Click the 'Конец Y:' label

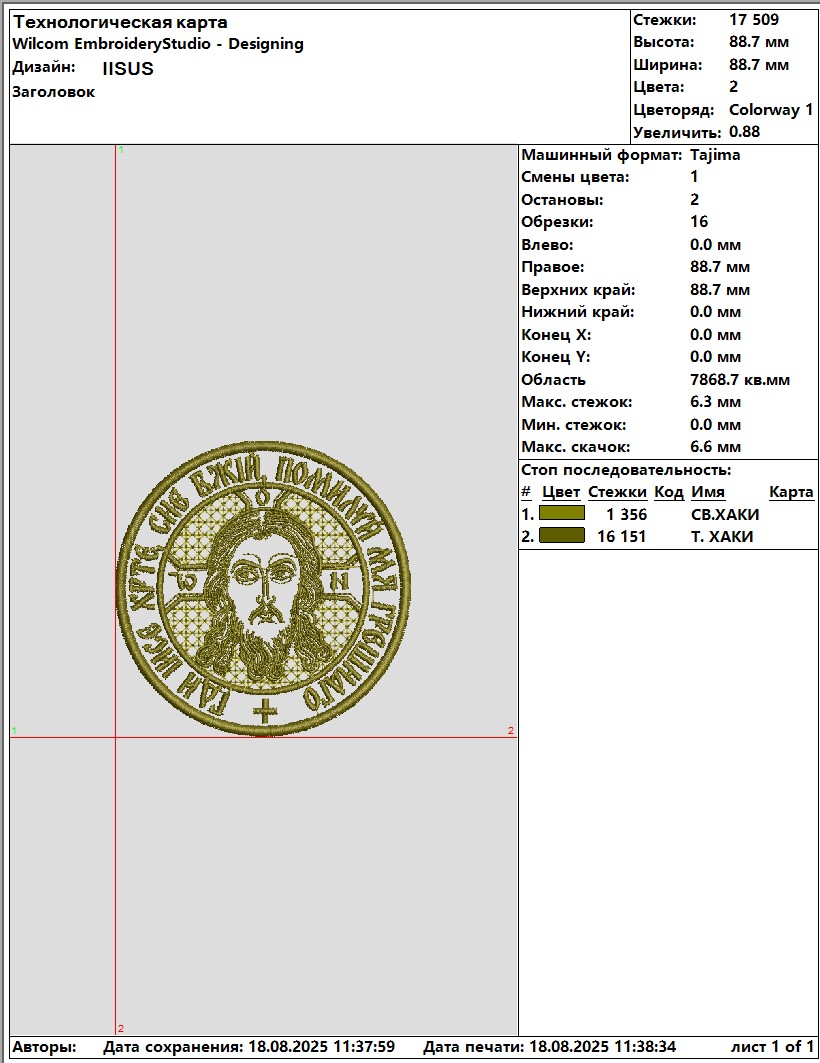click(x=556, y=357)
